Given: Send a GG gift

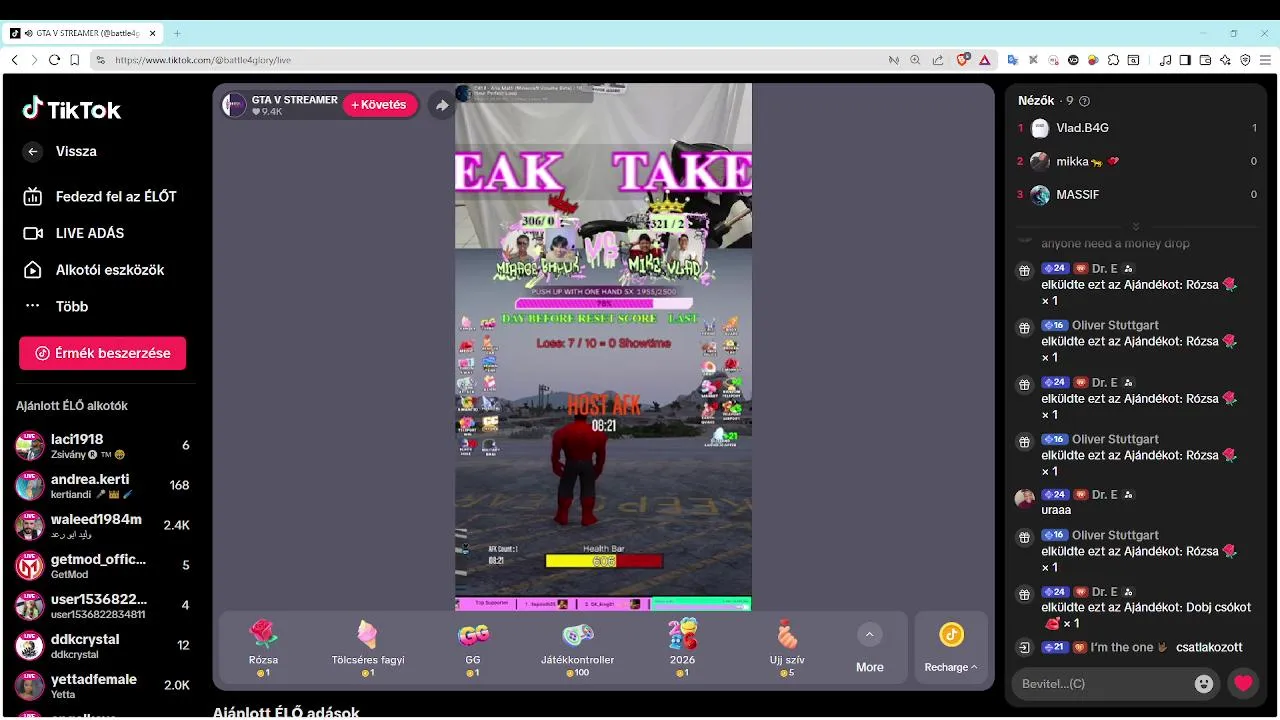Looking at the screenshot, I should pos(473,648).
